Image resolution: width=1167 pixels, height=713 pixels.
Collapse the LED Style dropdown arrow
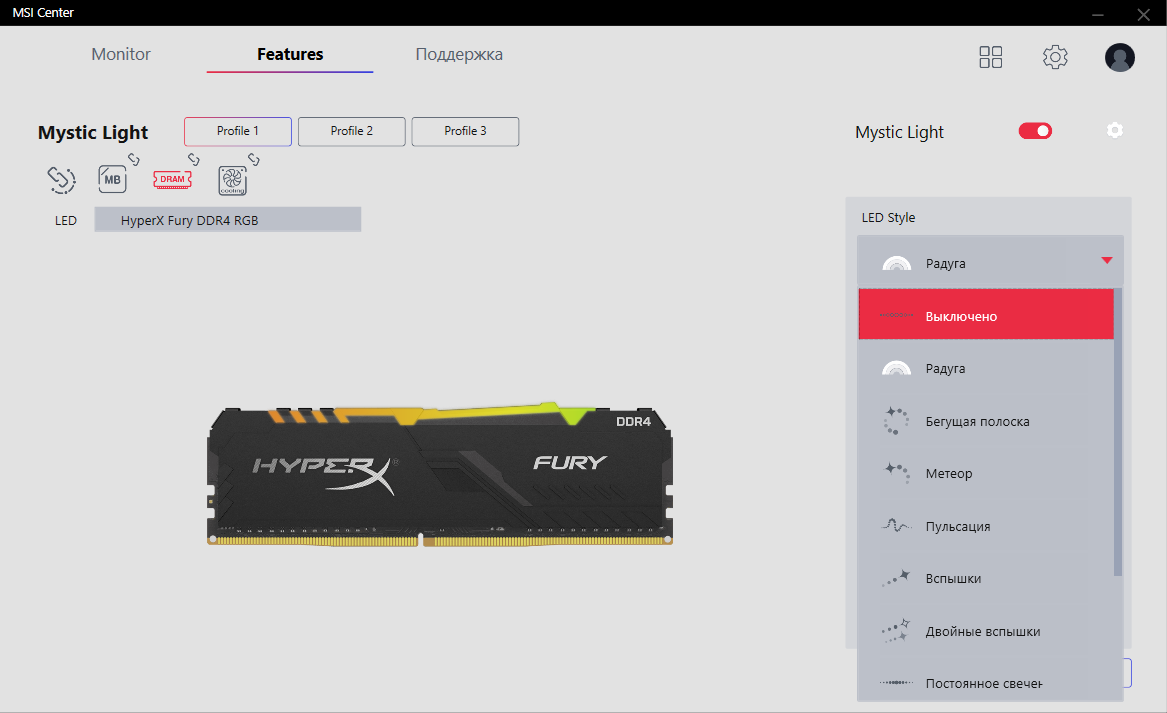pos(1107,260)
